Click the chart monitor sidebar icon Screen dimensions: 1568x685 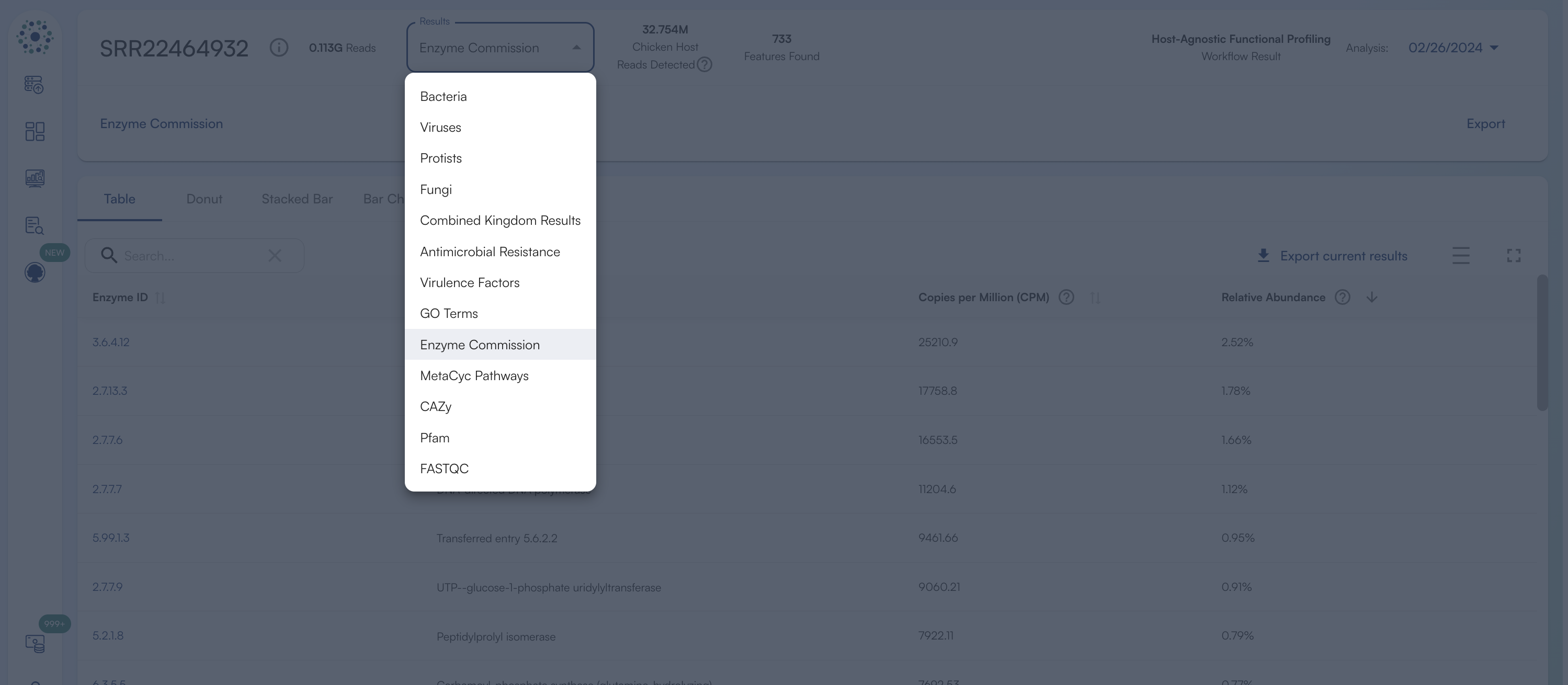pos(35,178)
